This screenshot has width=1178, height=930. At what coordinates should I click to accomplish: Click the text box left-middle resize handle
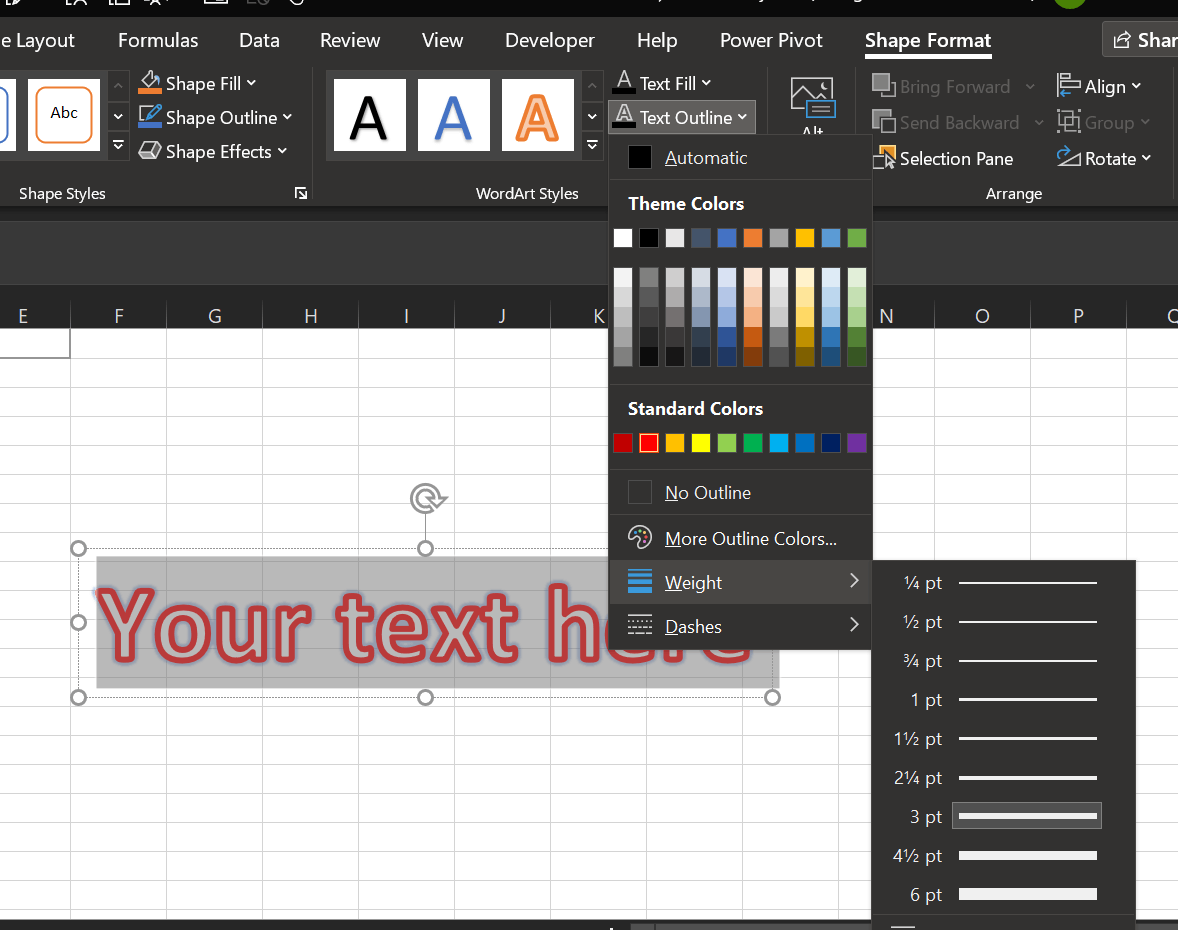(78, 622)
